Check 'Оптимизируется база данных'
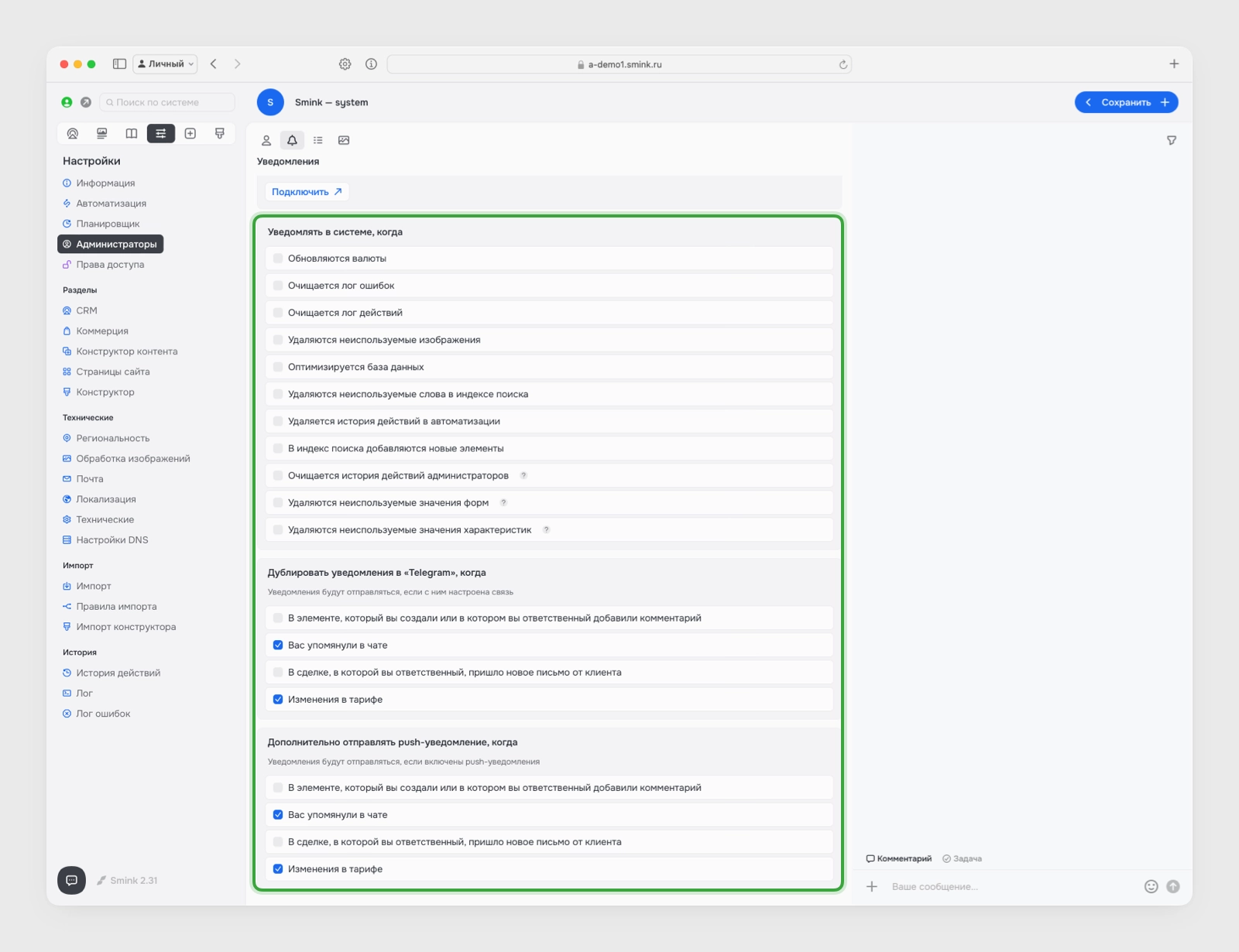The image size is (1239, 952). pyautogui.click(x=278, y=367)
